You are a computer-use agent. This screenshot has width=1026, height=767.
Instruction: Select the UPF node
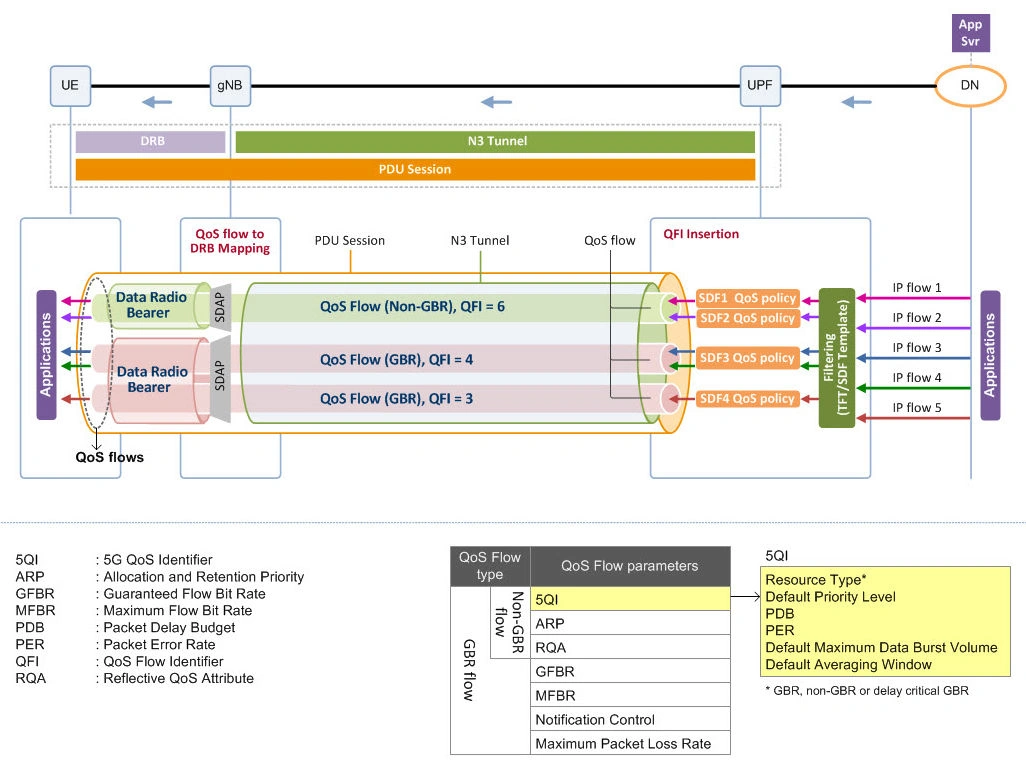[x=760, y=86]
